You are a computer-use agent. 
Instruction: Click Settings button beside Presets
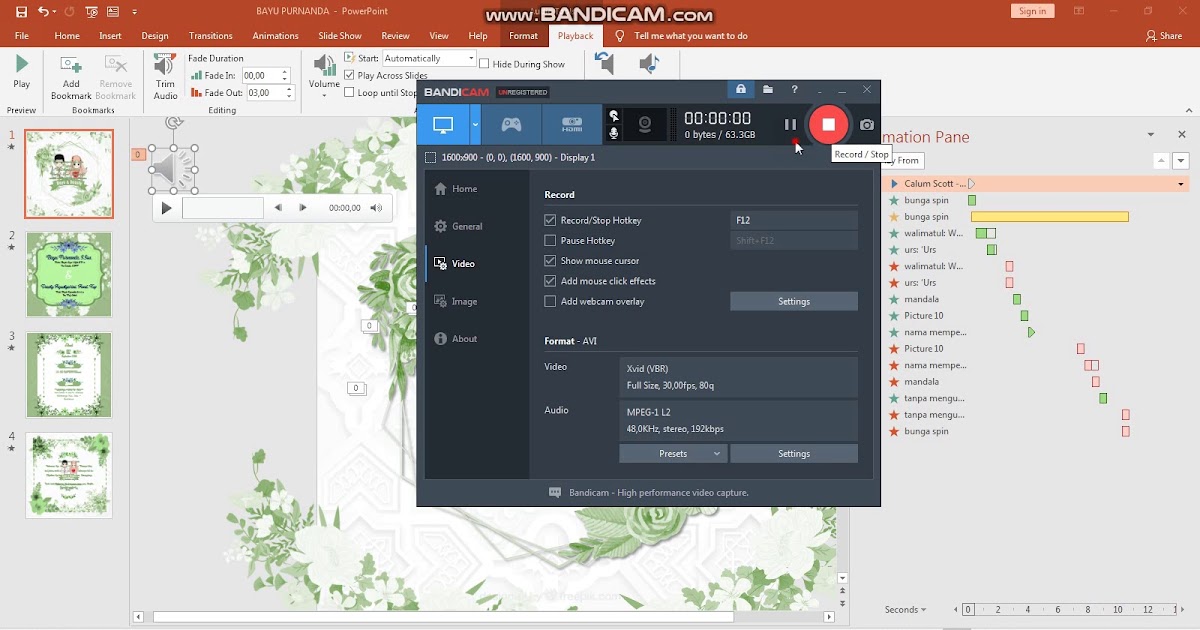point(794,453)
